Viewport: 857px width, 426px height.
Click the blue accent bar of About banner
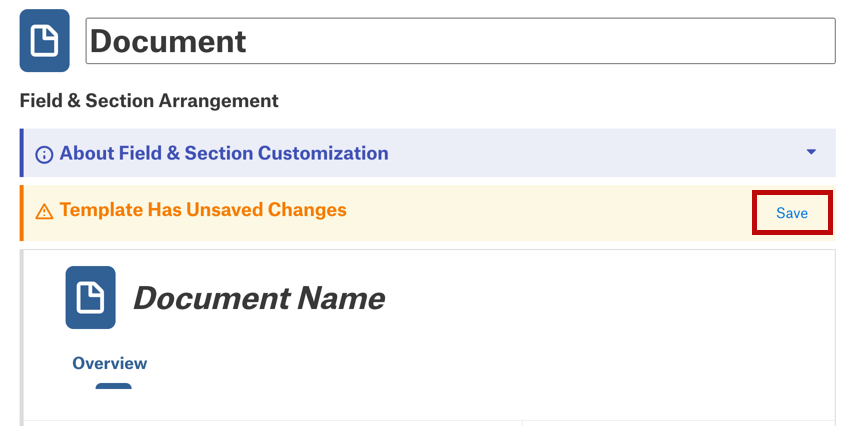pyautogui.click(x=21, y=153)
